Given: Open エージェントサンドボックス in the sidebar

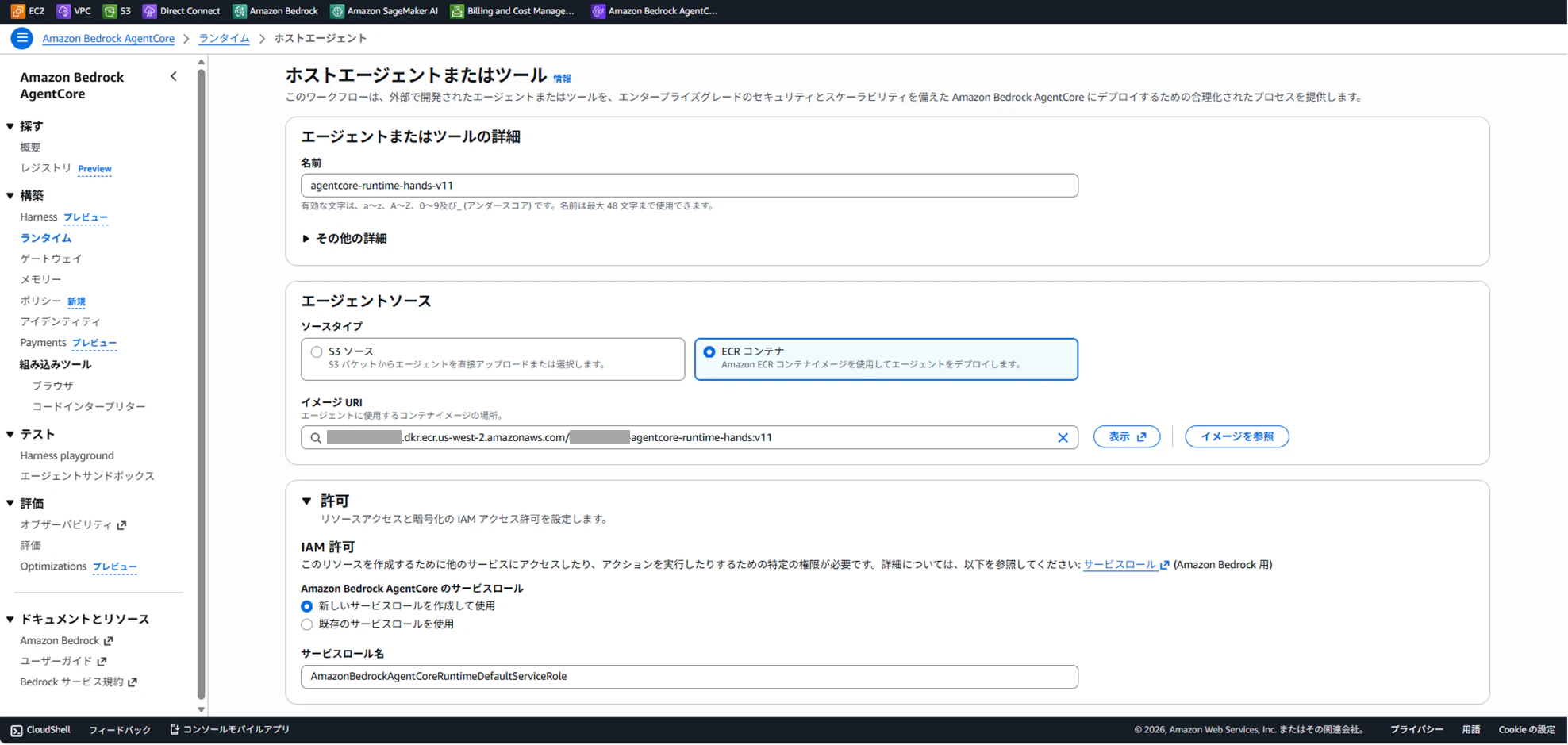Looking at the screenshot, I should [87, 476].
